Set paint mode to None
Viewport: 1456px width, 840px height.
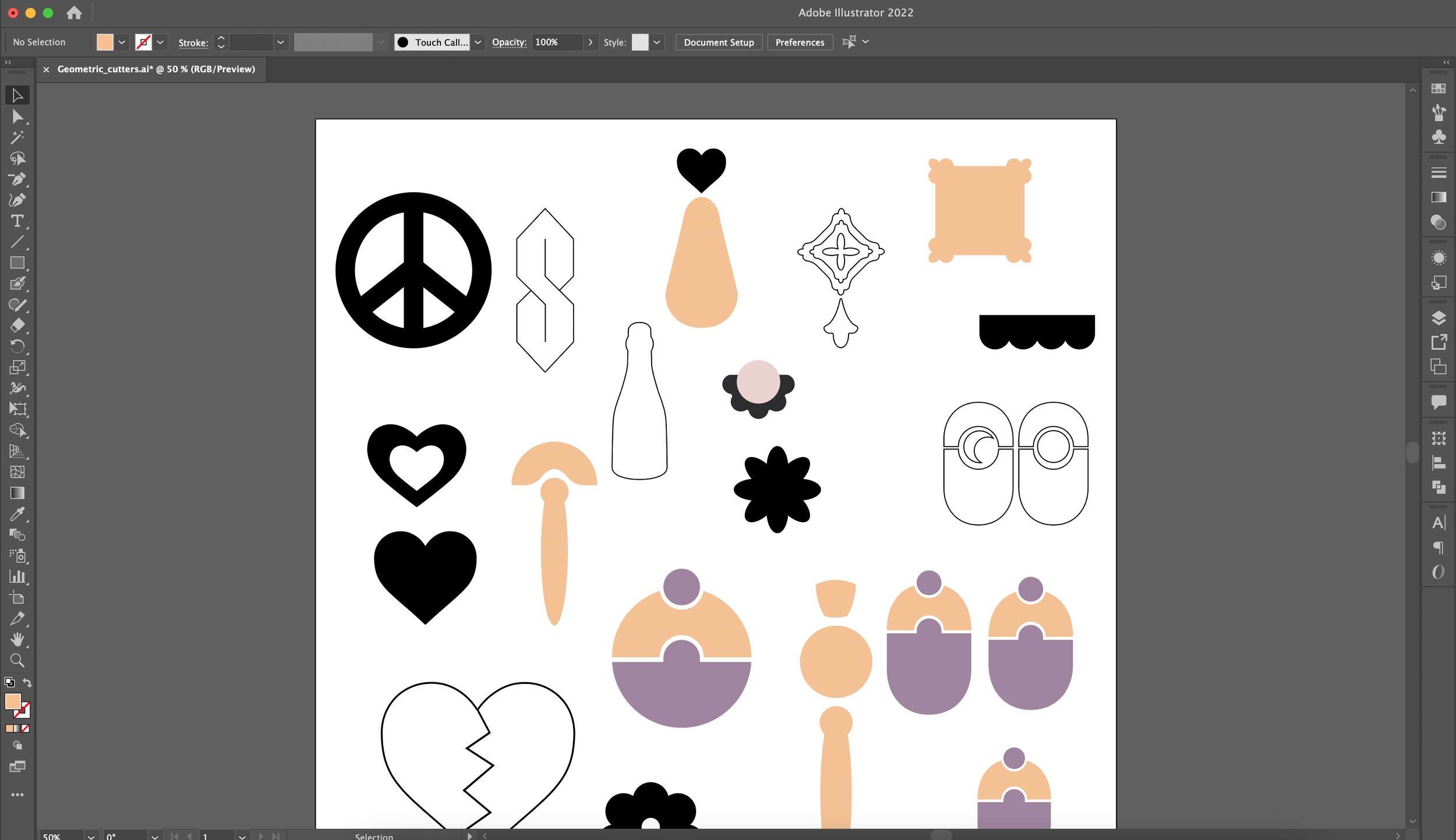26,728
